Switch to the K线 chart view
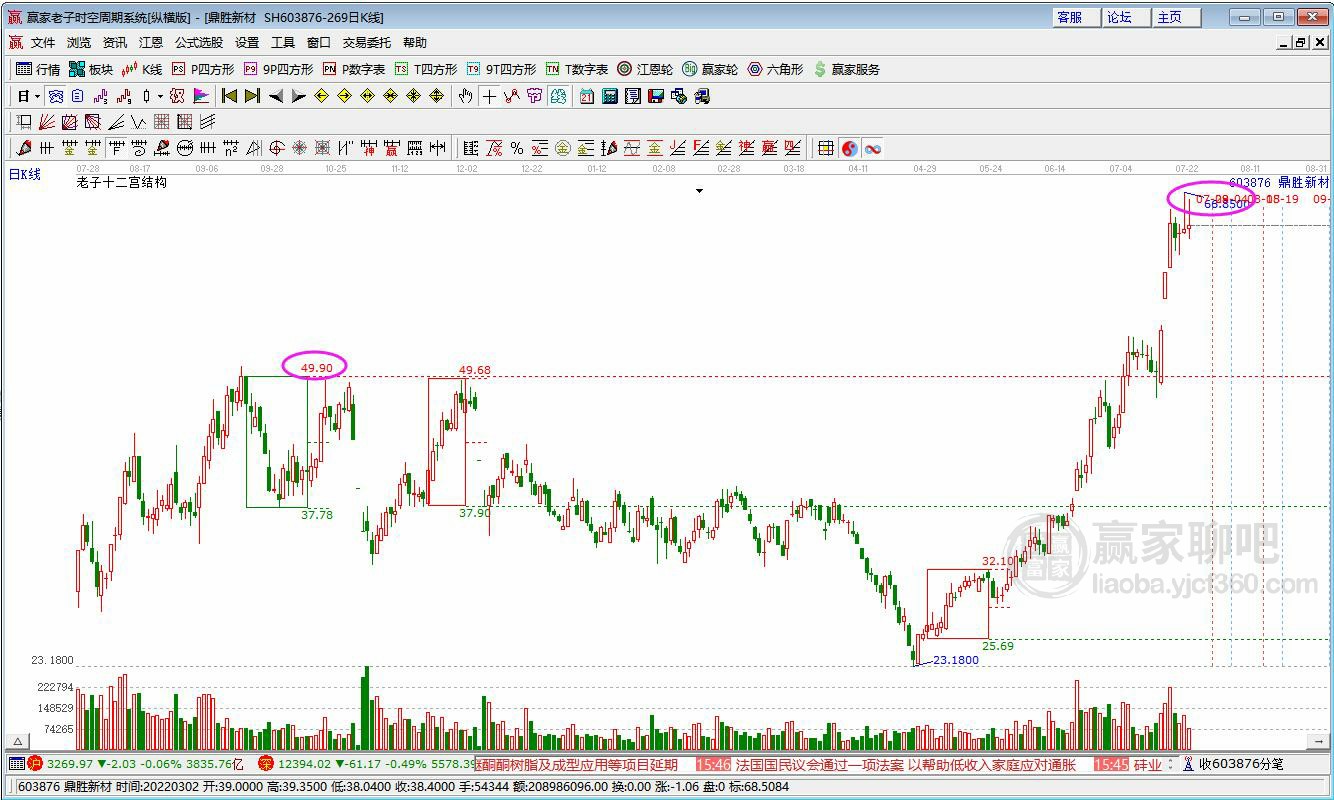The image size is (1334, 800). (x=141, y=69)
